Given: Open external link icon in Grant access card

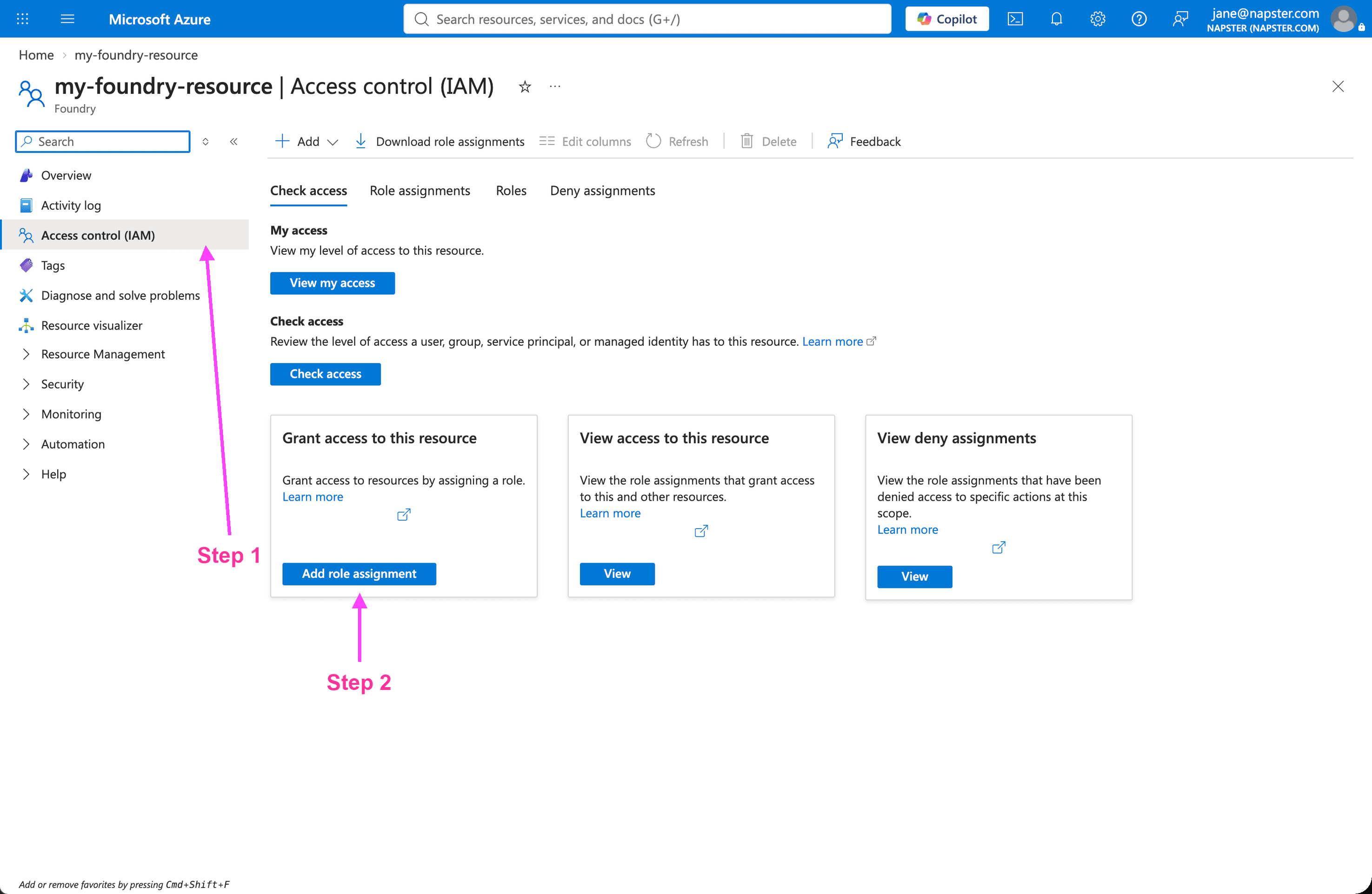Looking at the screenshot, I should [404, 514].
